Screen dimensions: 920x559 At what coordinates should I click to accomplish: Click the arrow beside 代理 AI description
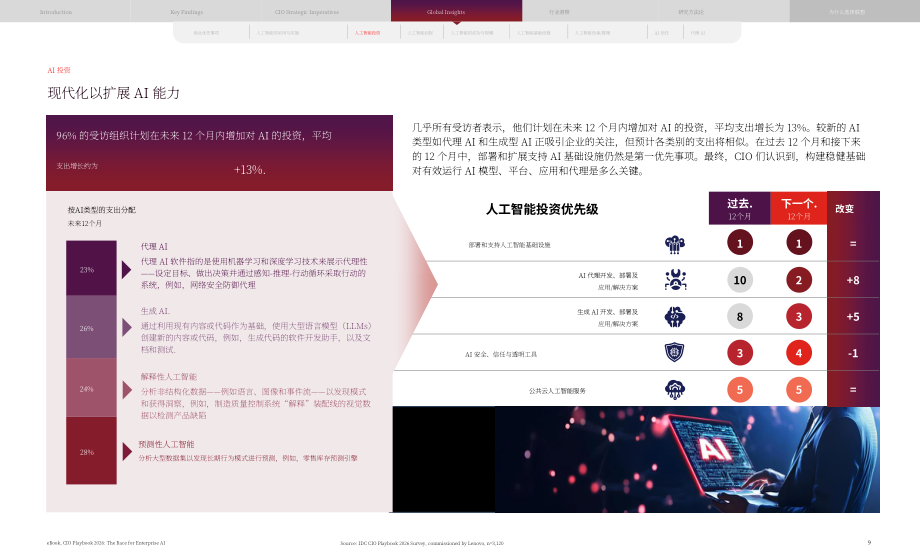126,270
